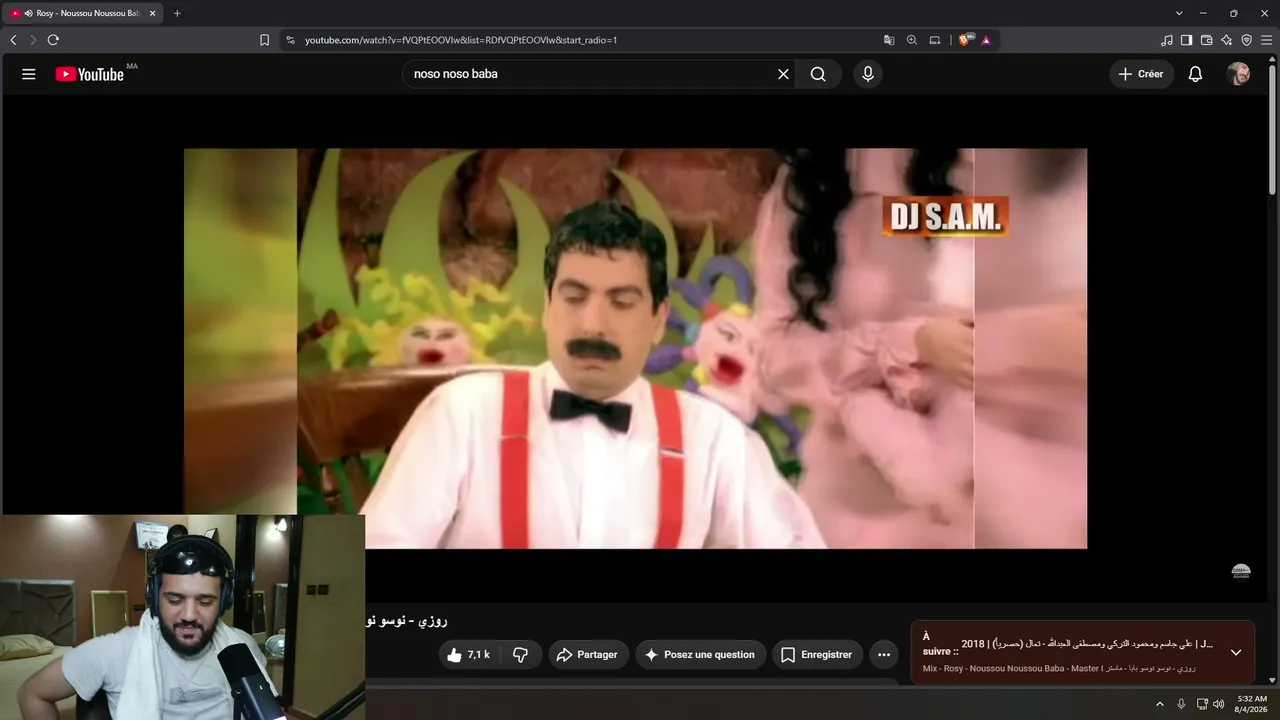Viewport: 1280px width, 720px height.
Task: Expand the "À suivre" playlist panel
Action: pyautogui.click(x=1236, y=652)
